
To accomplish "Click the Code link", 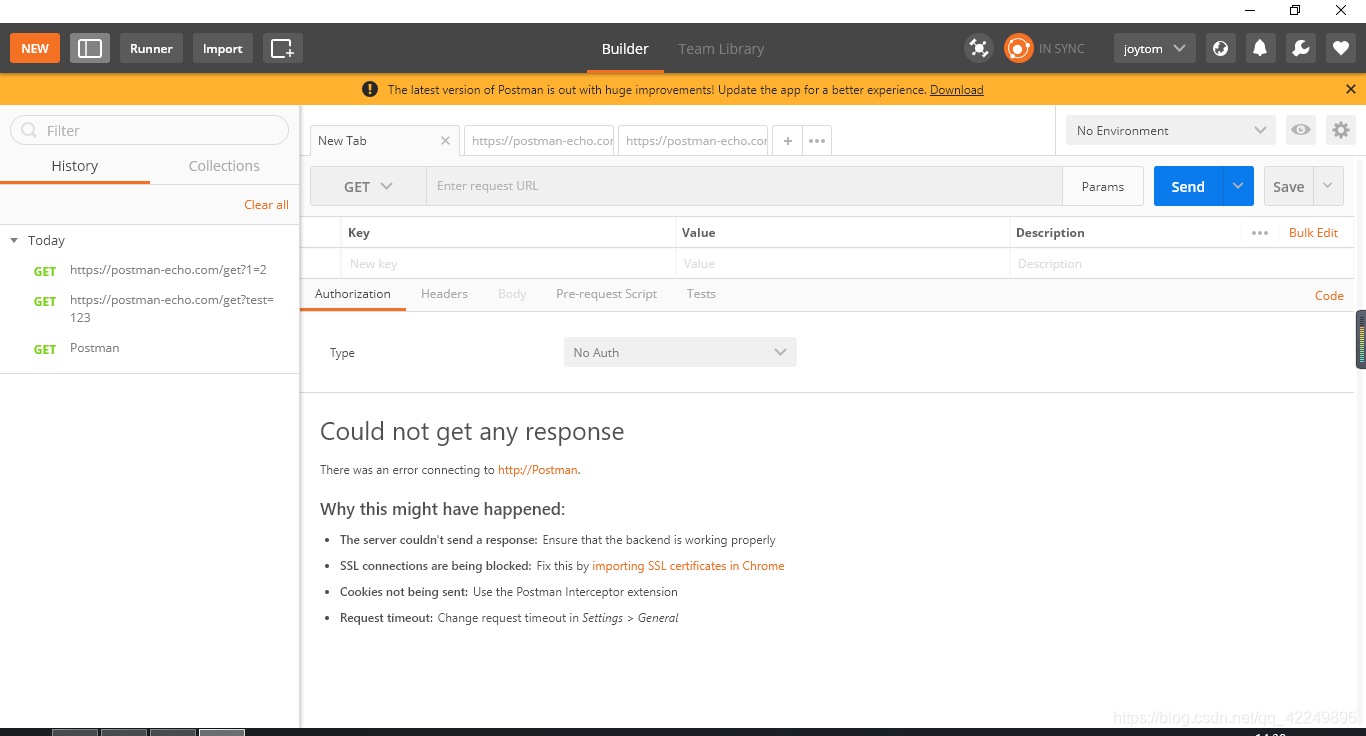I will tap(1329, 296).
